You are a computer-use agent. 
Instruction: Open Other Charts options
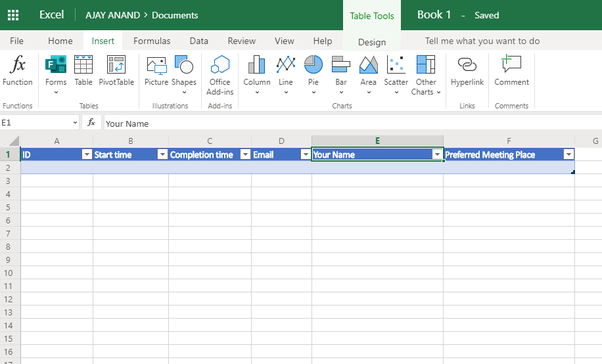[426, 75]
